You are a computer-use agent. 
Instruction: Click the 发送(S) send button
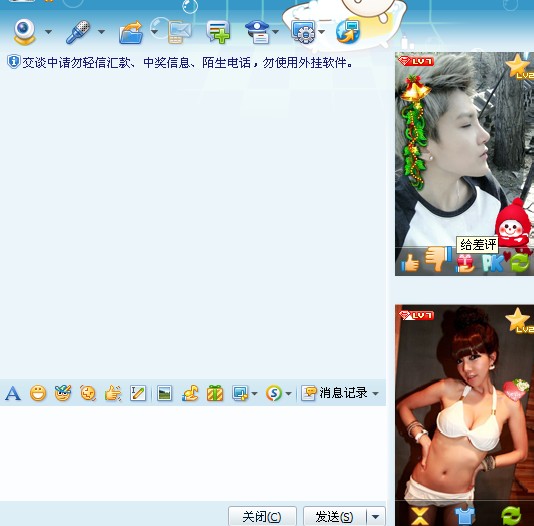pyautogui.click(x=334, y=517)
